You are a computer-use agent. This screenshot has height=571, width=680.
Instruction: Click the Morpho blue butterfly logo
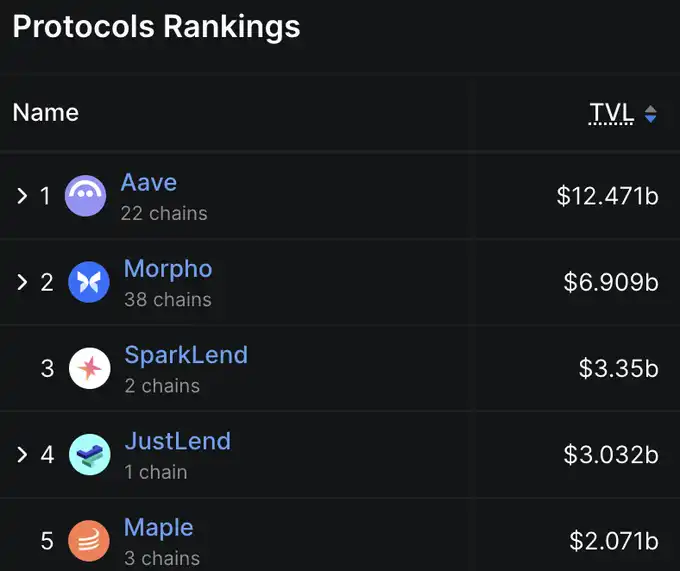click(x=89, y=282)
